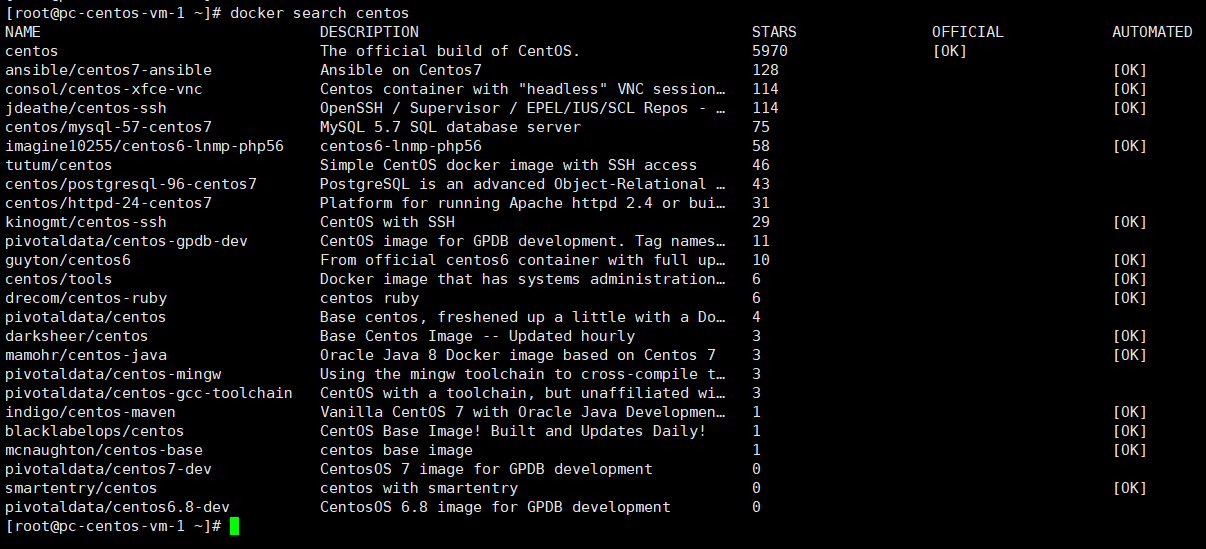Screen dimensions: 1206x549
Task: Click the OFFICIAL column header
Action: click(x=968, y=32)
